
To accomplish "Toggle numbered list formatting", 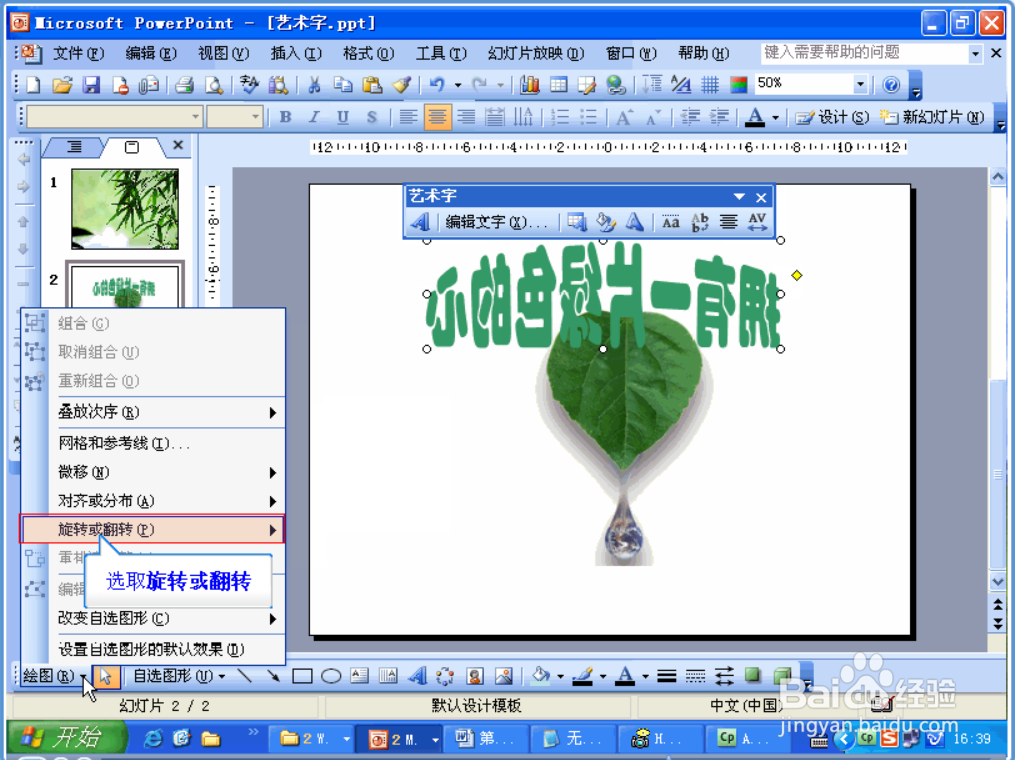I will pyautogui.click(x=560, y=117).
